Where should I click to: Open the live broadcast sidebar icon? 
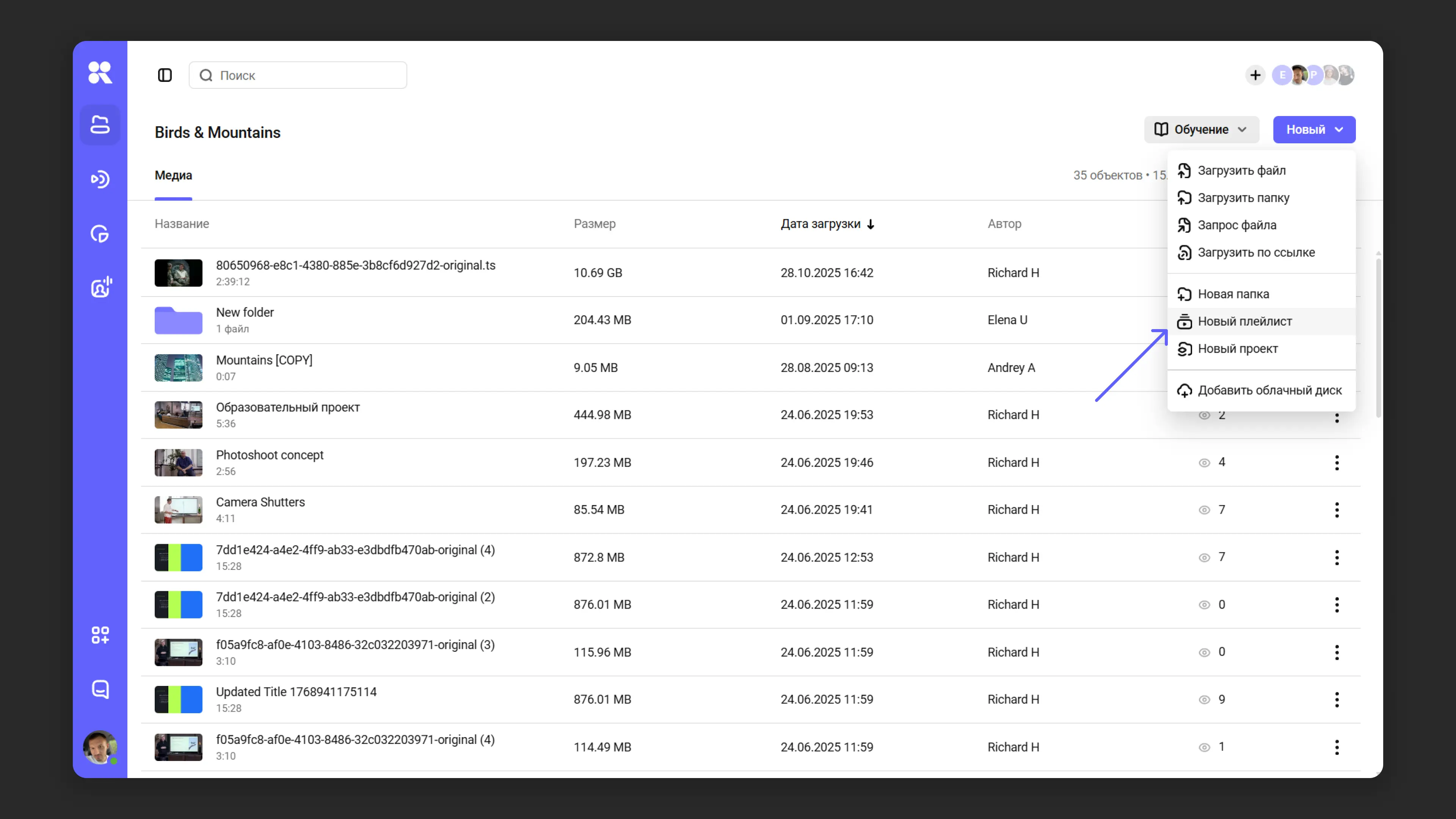[100, 179]
